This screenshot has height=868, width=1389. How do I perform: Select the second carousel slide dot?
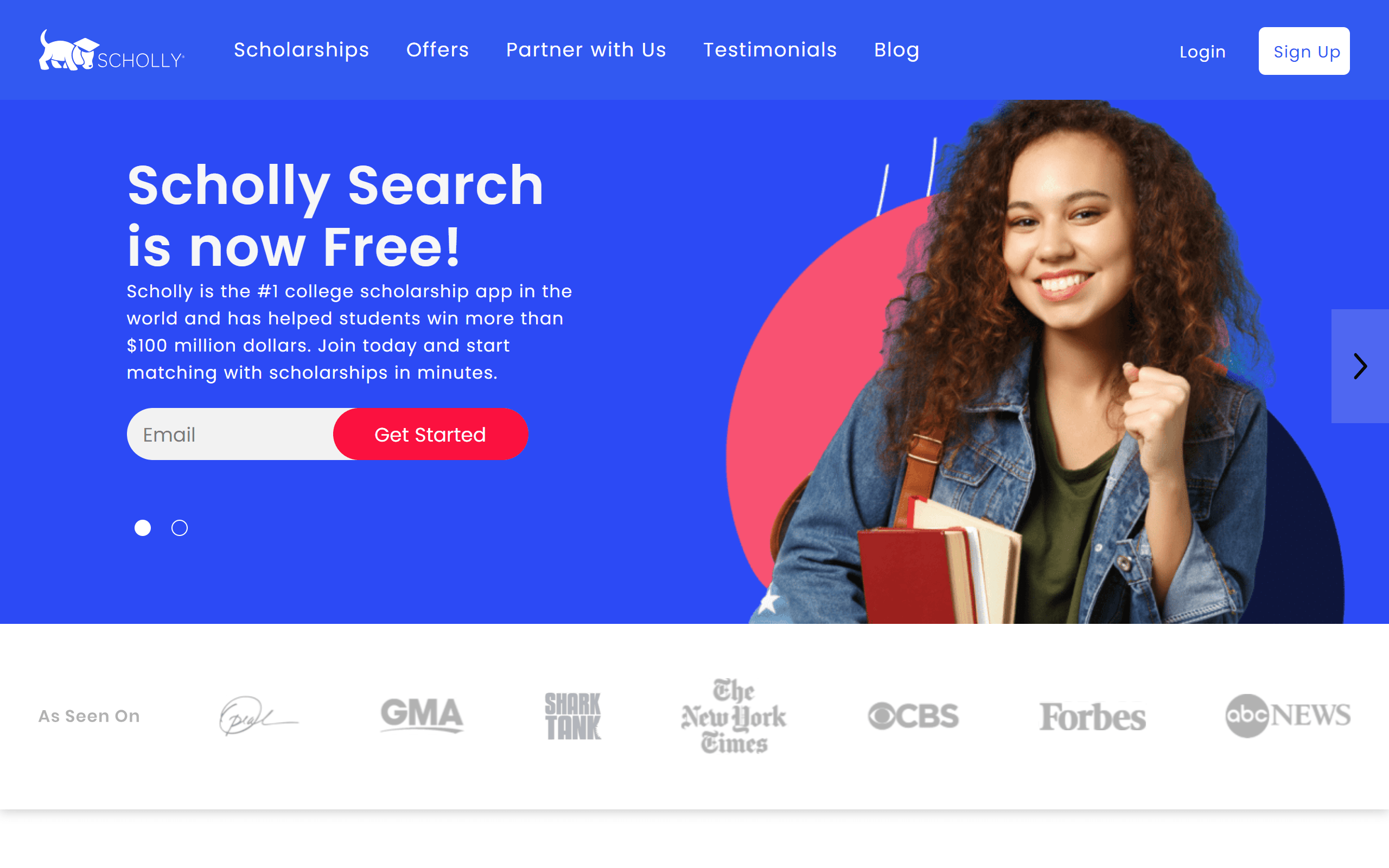[x=179, y=527]
